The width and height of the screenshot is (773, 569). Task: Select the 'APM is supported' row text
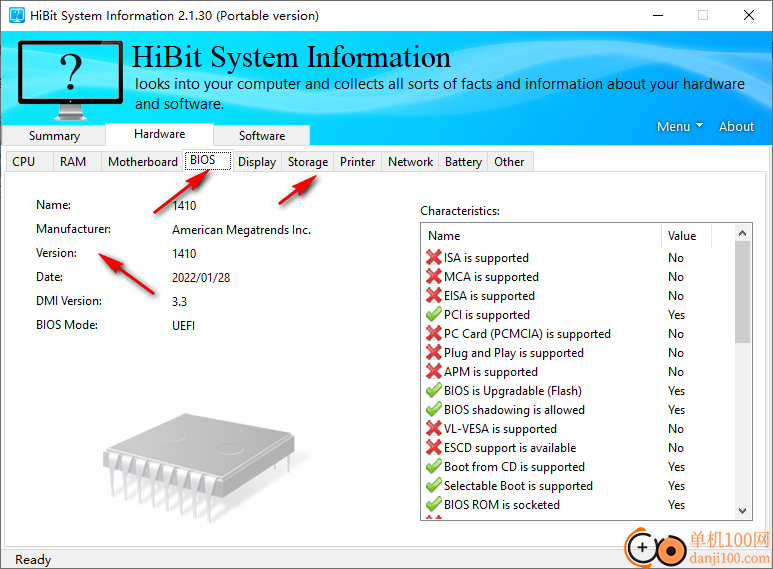pyautogui.click(x=491, y=372)
